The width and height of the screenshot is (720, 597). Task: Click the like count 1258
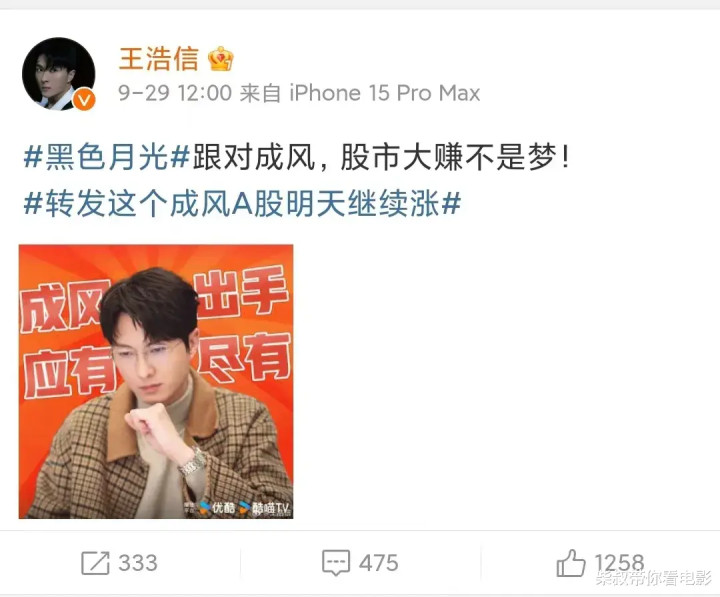619,563
